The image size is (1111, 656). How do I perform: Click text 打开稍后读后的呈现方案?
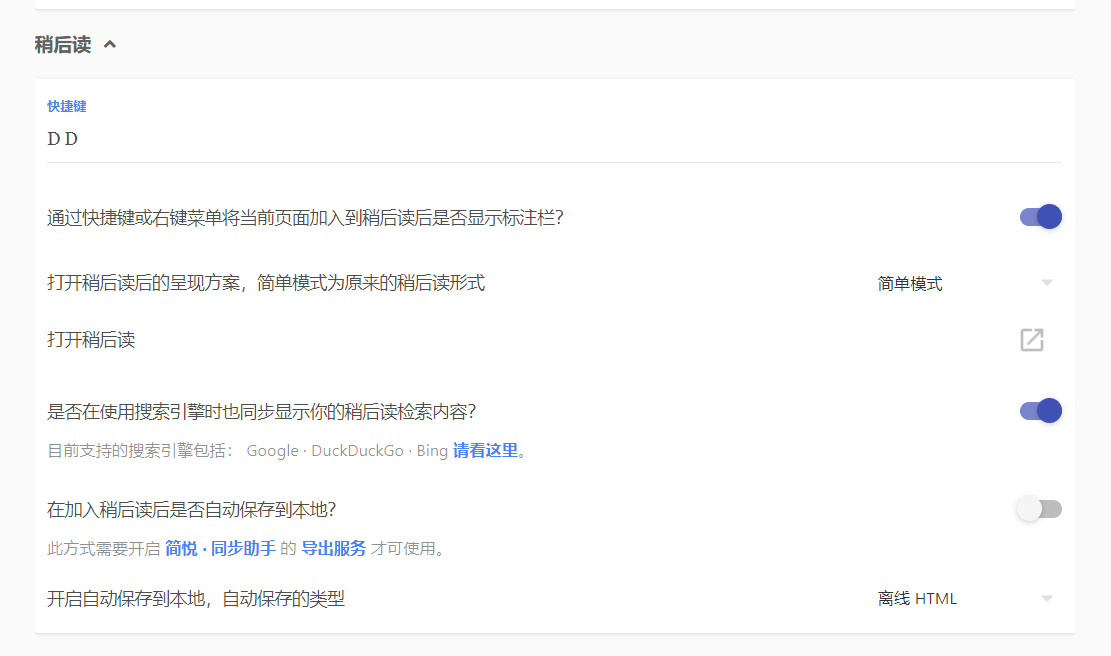coord(143,283)
